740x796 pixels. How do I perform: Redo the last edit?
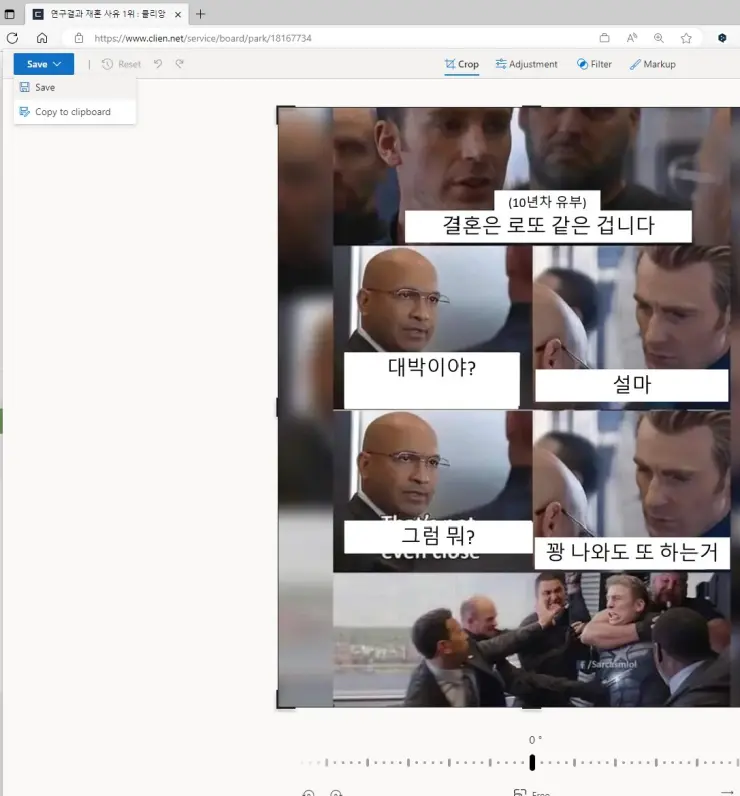point(179,64)
